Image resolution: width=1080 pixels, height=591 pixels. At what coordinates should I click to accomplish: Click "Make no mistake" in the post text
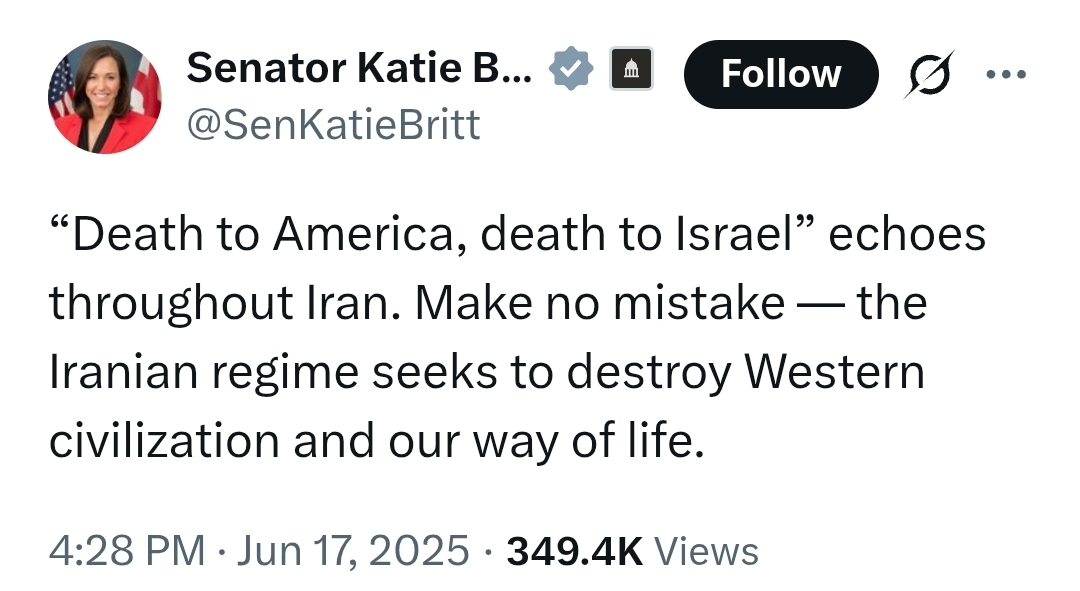click(x=600, y=303)
